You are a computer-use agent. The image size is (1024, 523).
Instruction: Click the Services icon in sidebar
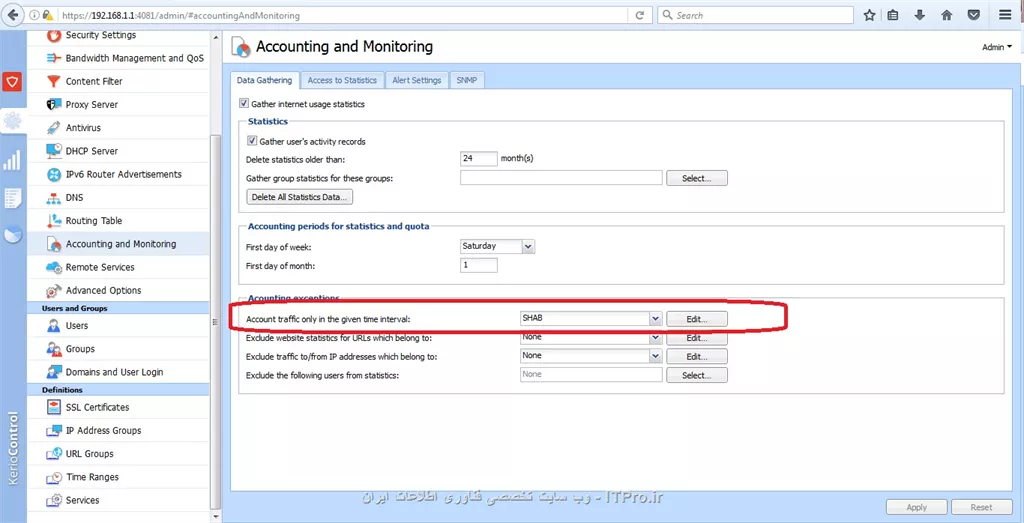click(x=54, y=500)
